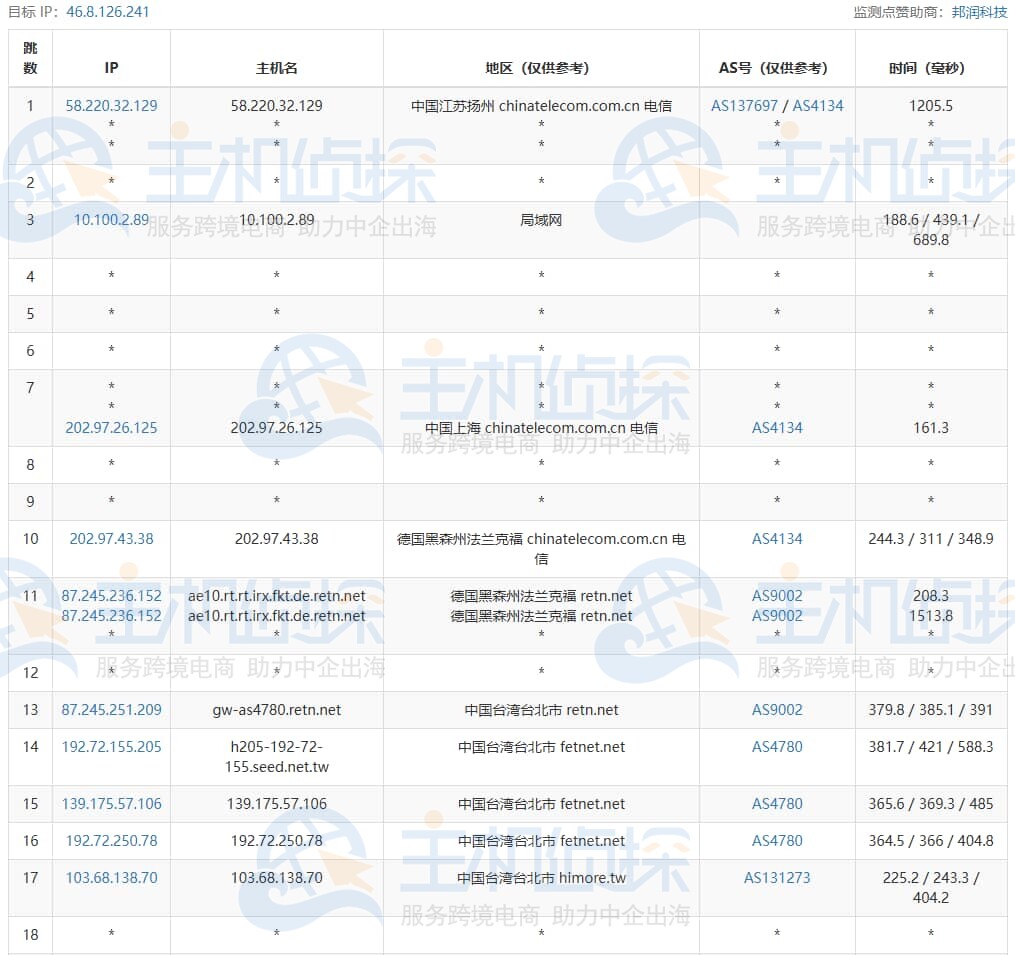Select the AS号 column header
This screenshot has height=955, width=1015.
pos(776,68)
